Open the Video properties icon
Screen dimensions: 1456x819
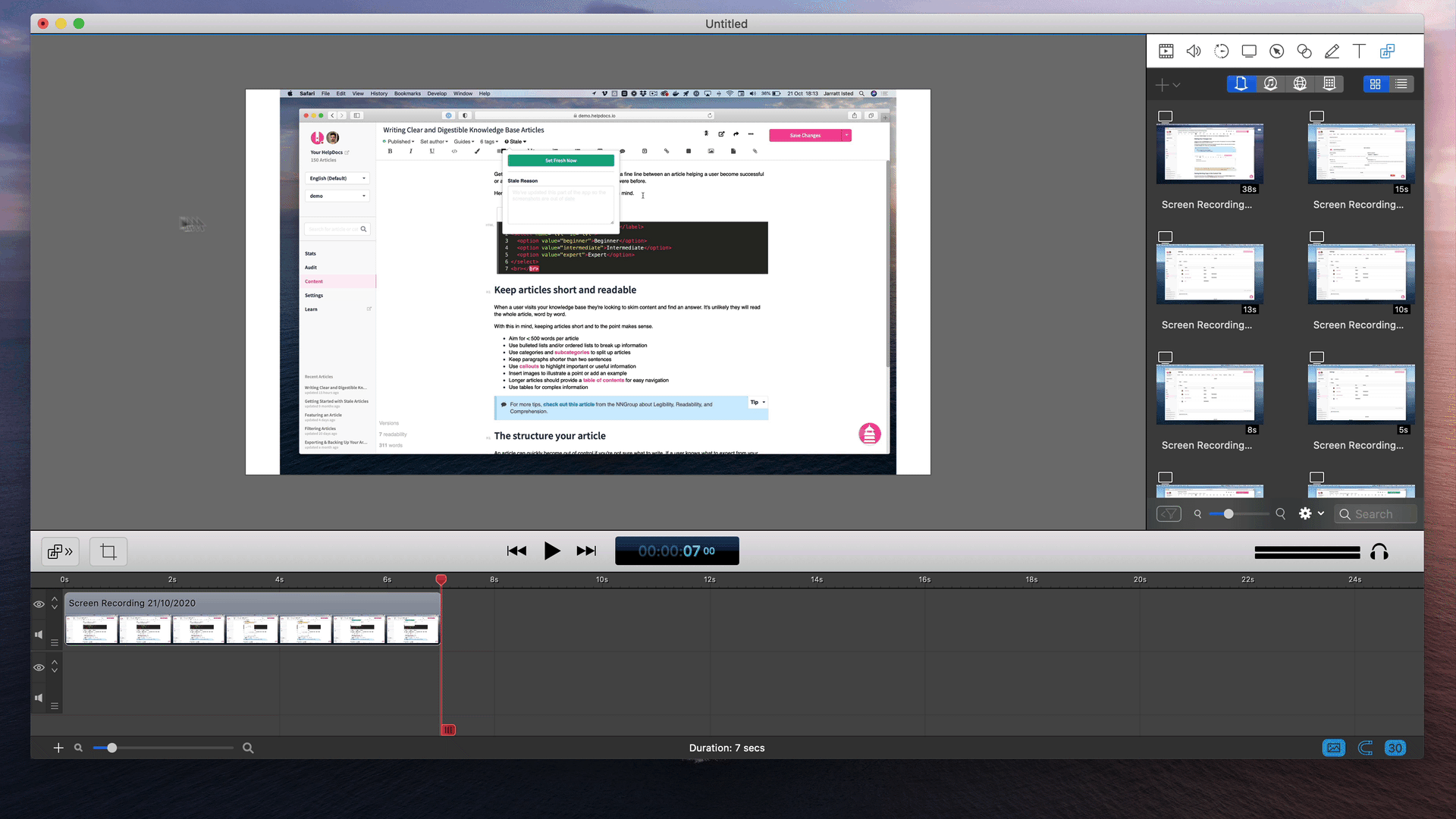[1166, 52]
